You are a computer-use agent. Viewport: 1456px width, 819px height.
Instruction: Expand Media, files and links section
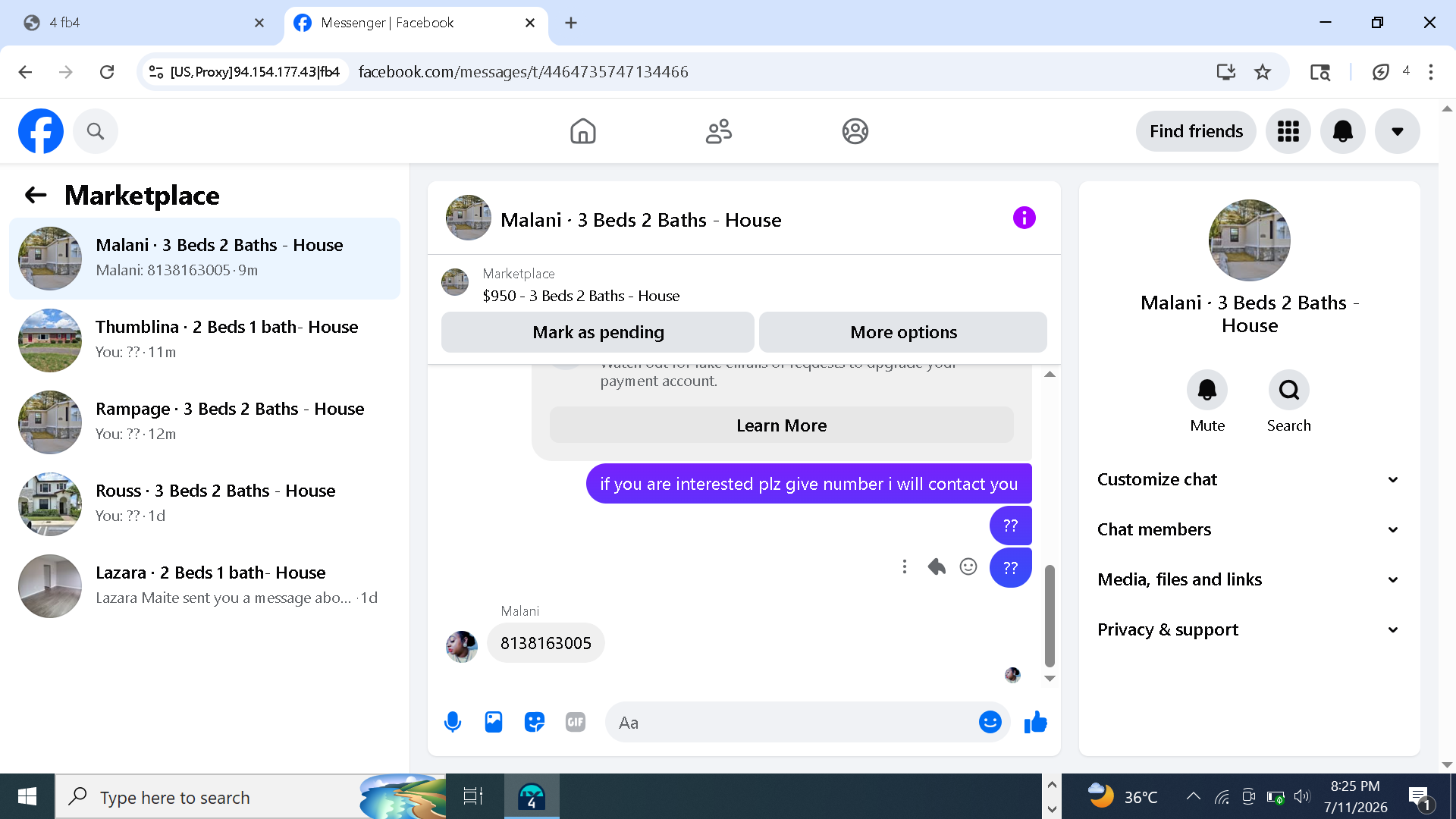(x=1248, y=579)
